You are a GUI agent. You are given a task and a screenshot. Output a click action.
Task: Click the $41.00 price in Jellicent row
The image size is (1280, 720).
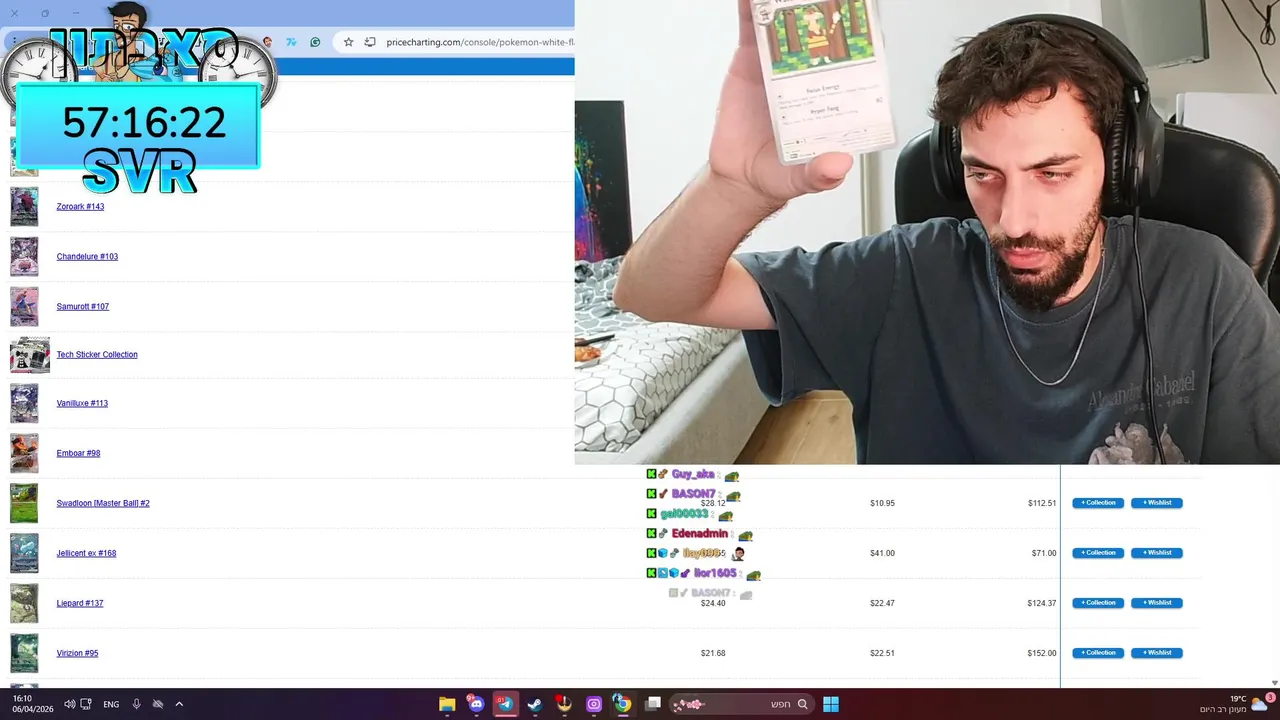click(x=882, y=554)
